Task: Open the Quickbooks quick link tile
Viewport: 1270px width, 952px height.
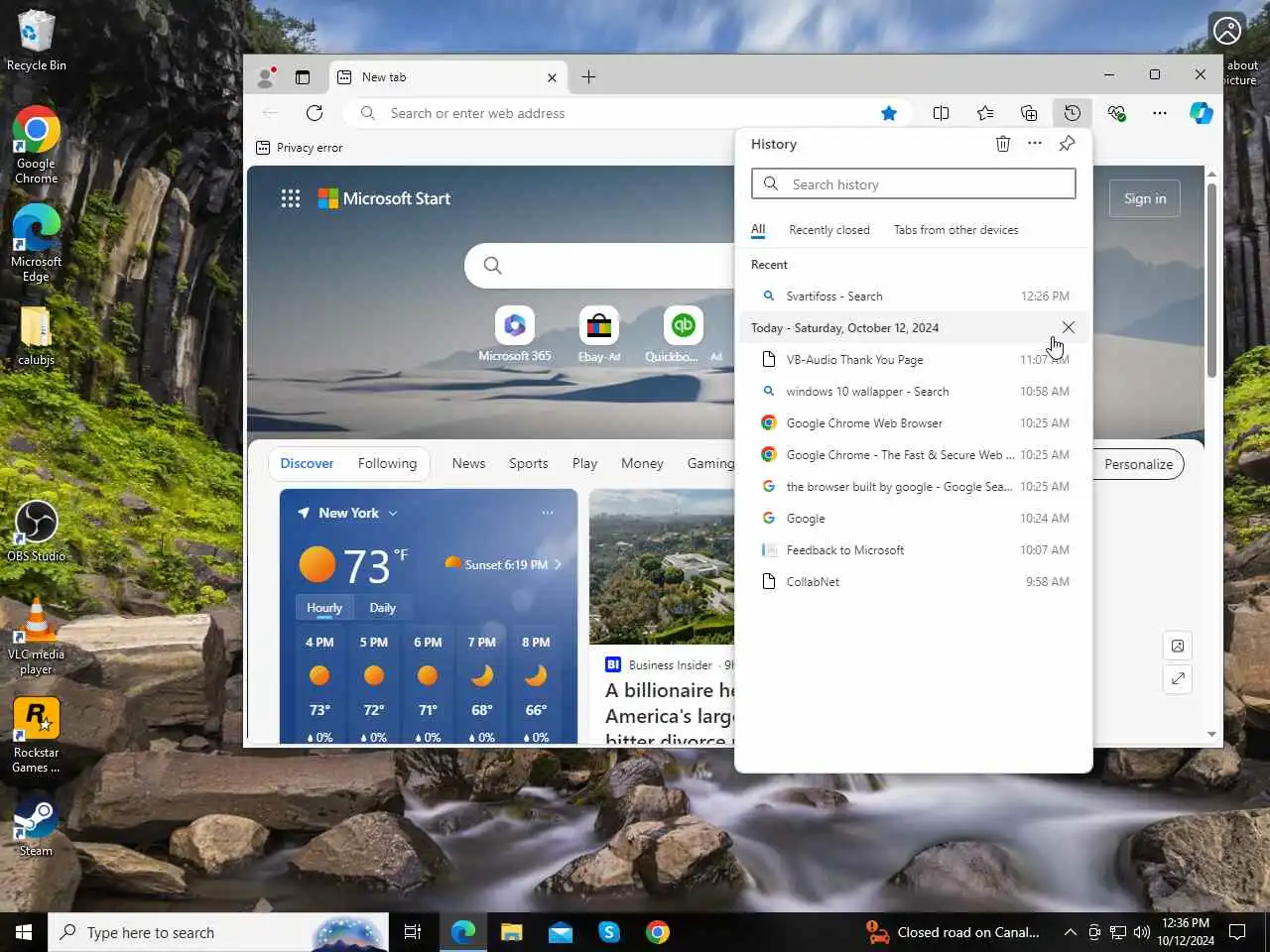Action: tap(683, 334)
